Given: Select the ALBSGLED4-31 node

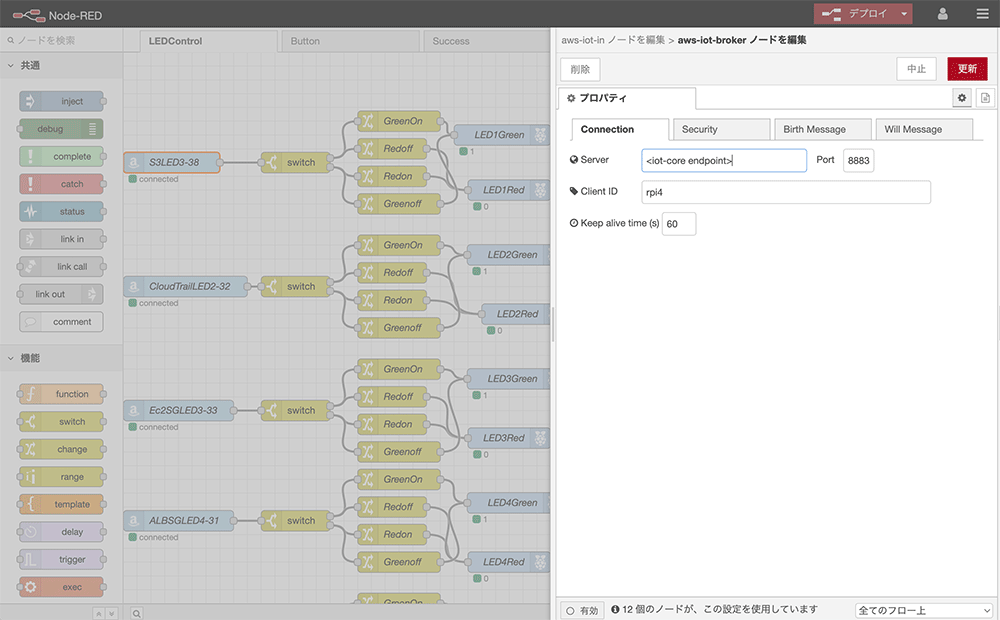Looking at the screenshot, I should [x=179, y=520].
